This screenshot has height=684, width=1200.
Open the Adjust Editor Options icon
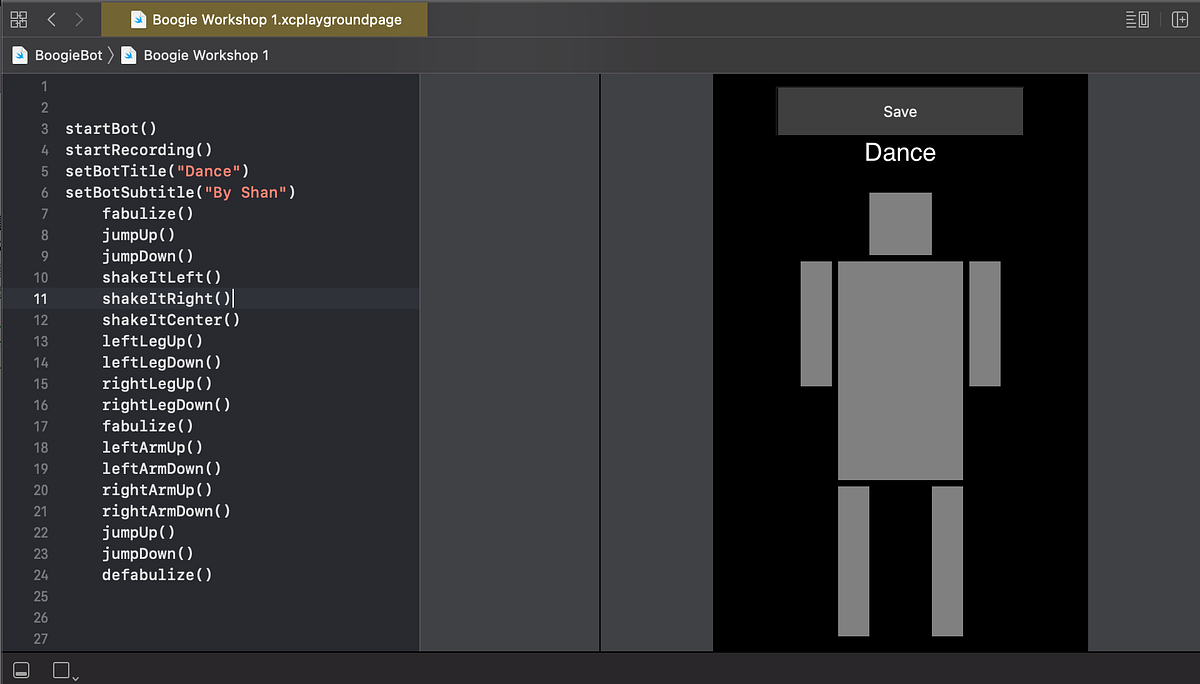pos(1138,18)
